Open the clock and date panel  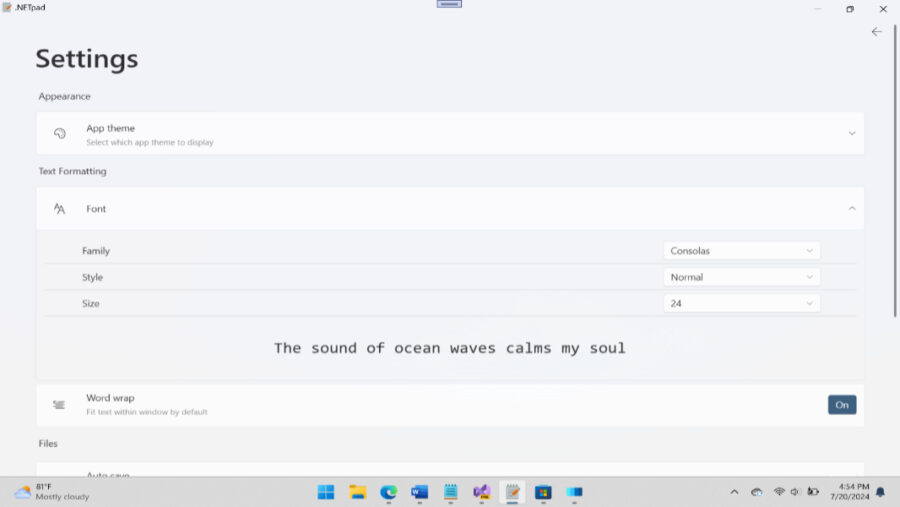coord(853,492)
